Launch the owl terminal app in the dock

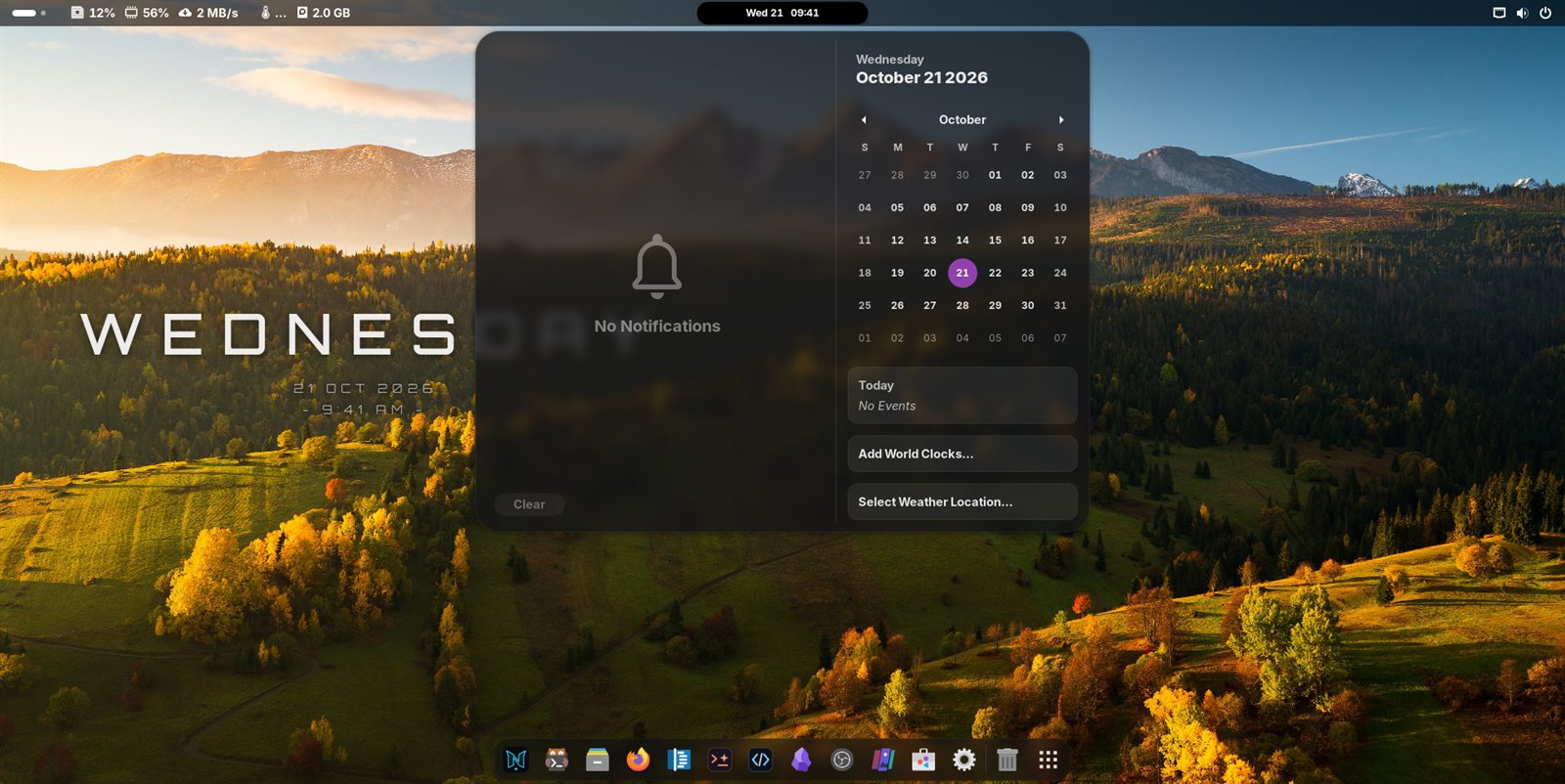tap(557, 760)
